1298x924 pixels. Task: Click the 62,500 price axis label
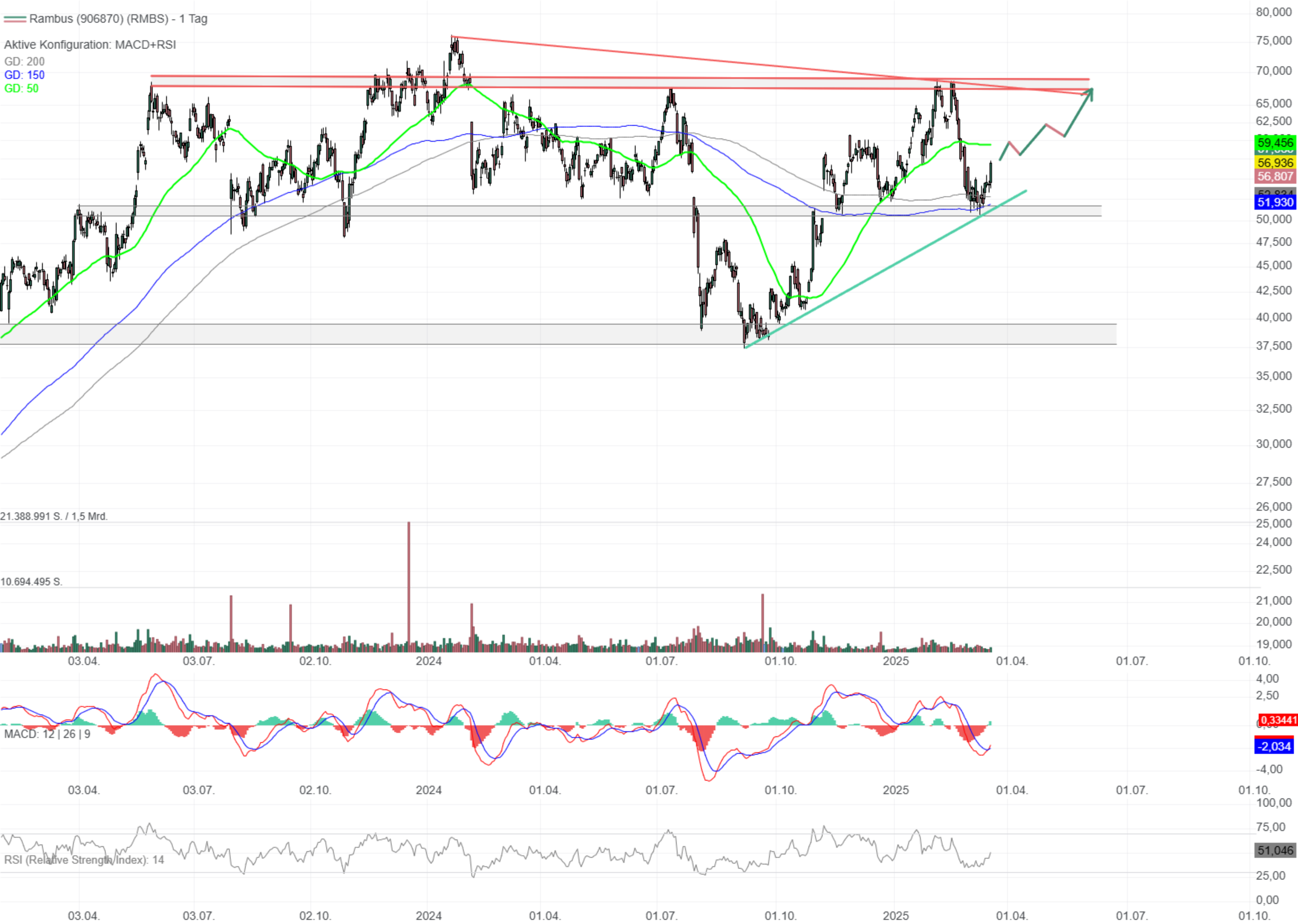click(1274, 121)
